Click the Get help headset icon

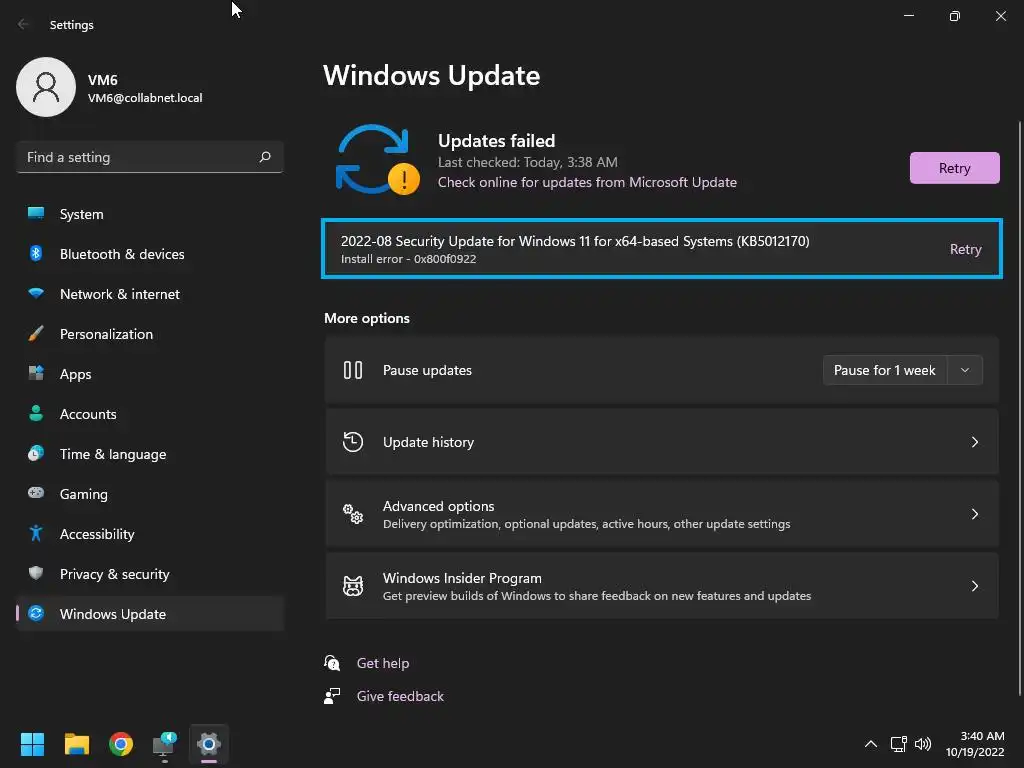(332, 663)
